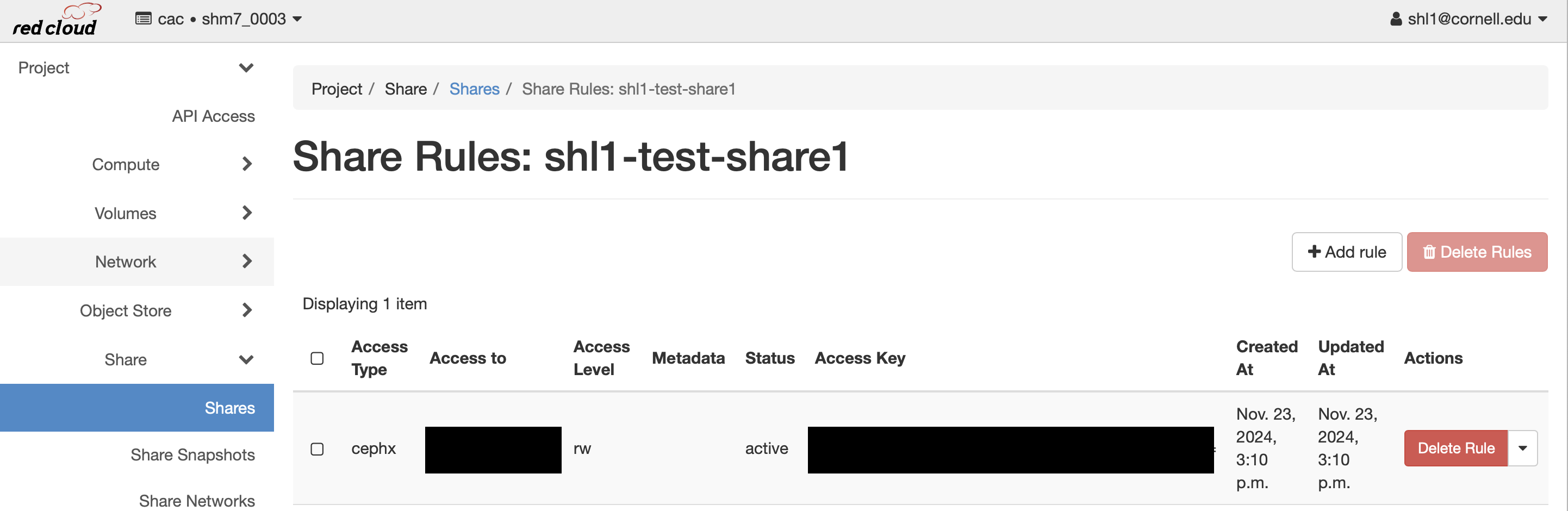This screenshot has height=511, width=1568.
Task: Open Share Snapshots in sidebar
Action: [192, 455]
